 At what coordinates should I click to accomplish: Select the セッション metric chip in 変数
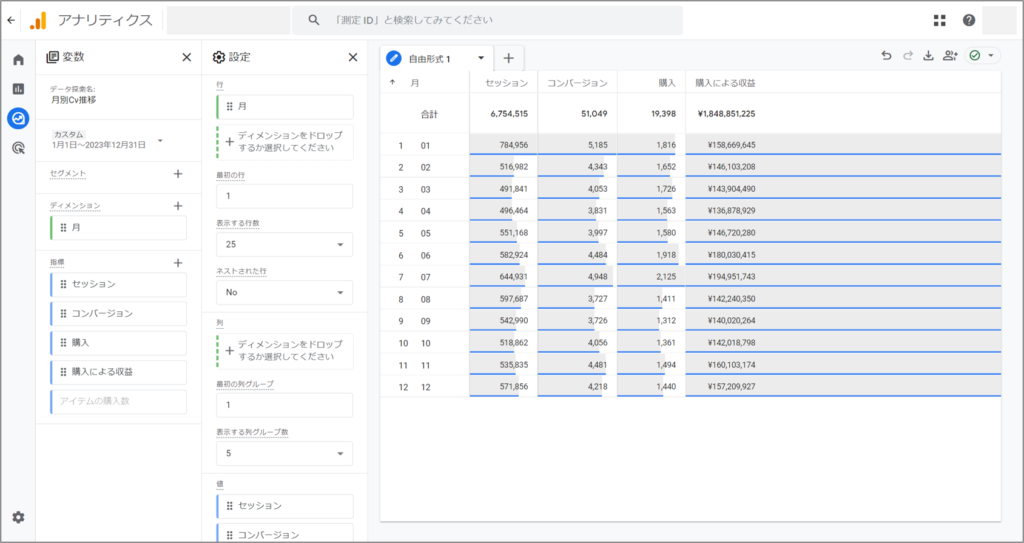[118, 284]
